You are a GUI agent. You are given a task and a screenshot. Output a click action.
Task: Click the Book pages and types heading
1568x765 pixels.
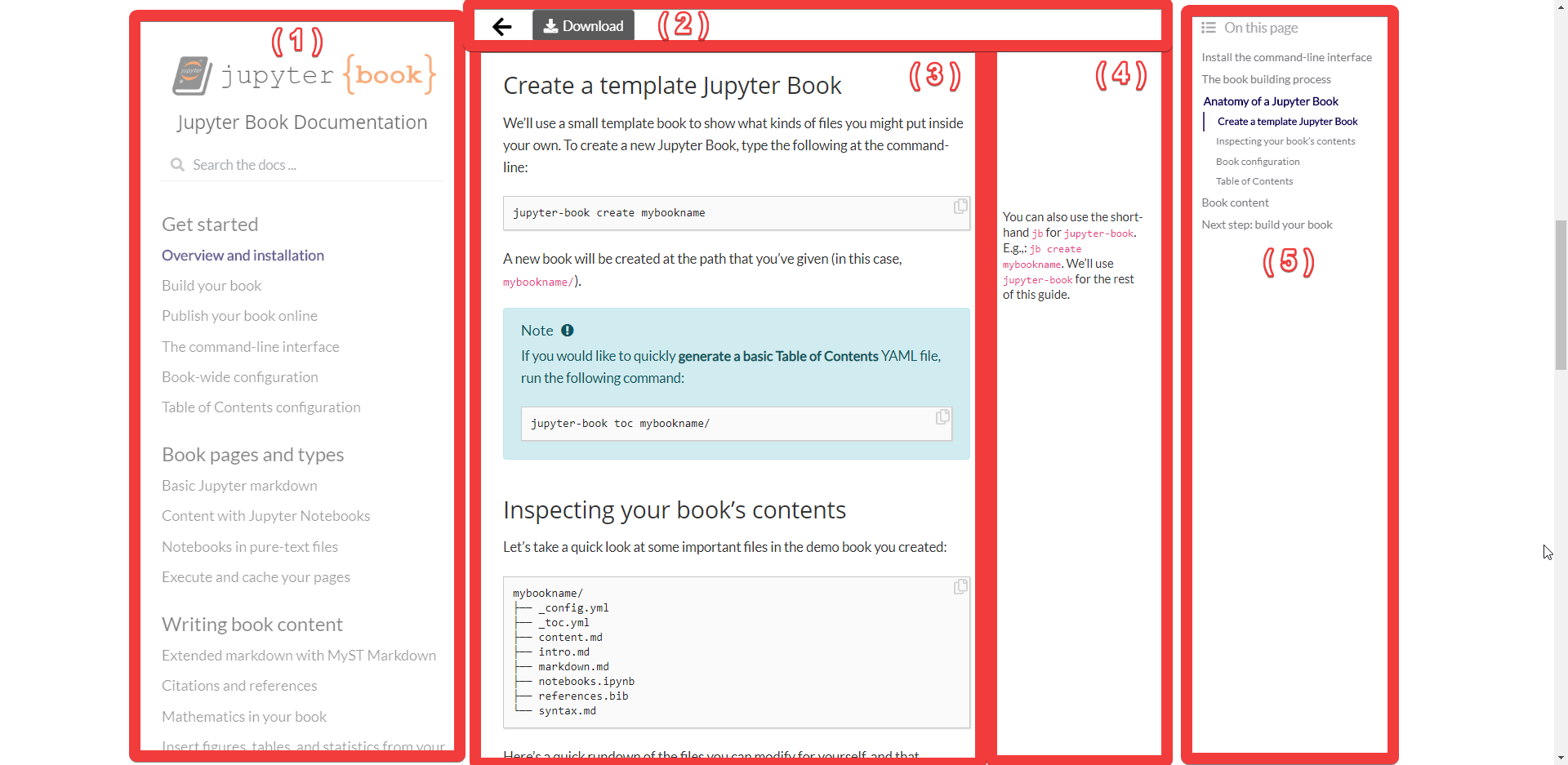[252, 455]
